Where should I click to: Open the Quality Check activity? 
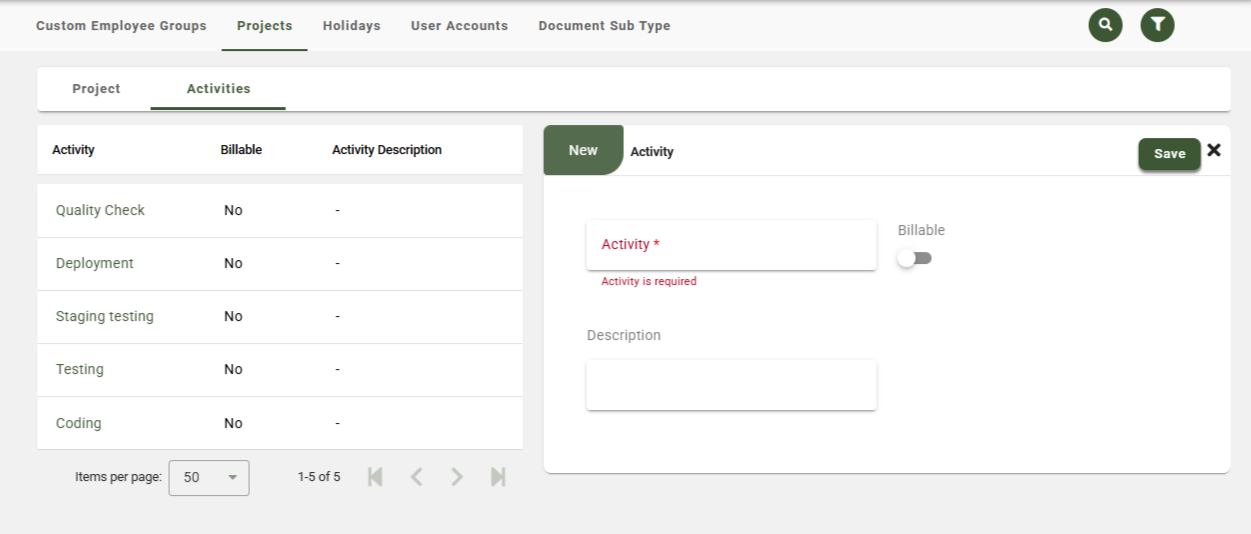100,210
